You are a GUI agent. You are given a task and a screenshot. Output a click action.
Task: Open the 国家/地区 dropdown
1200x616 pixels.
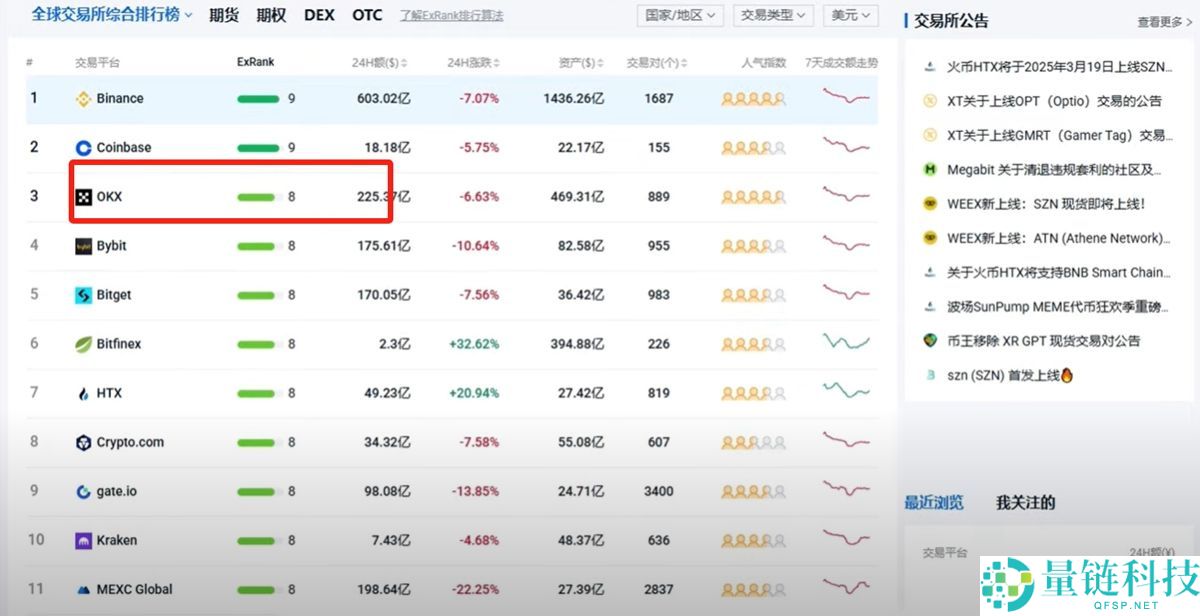[x=679, y=15]
